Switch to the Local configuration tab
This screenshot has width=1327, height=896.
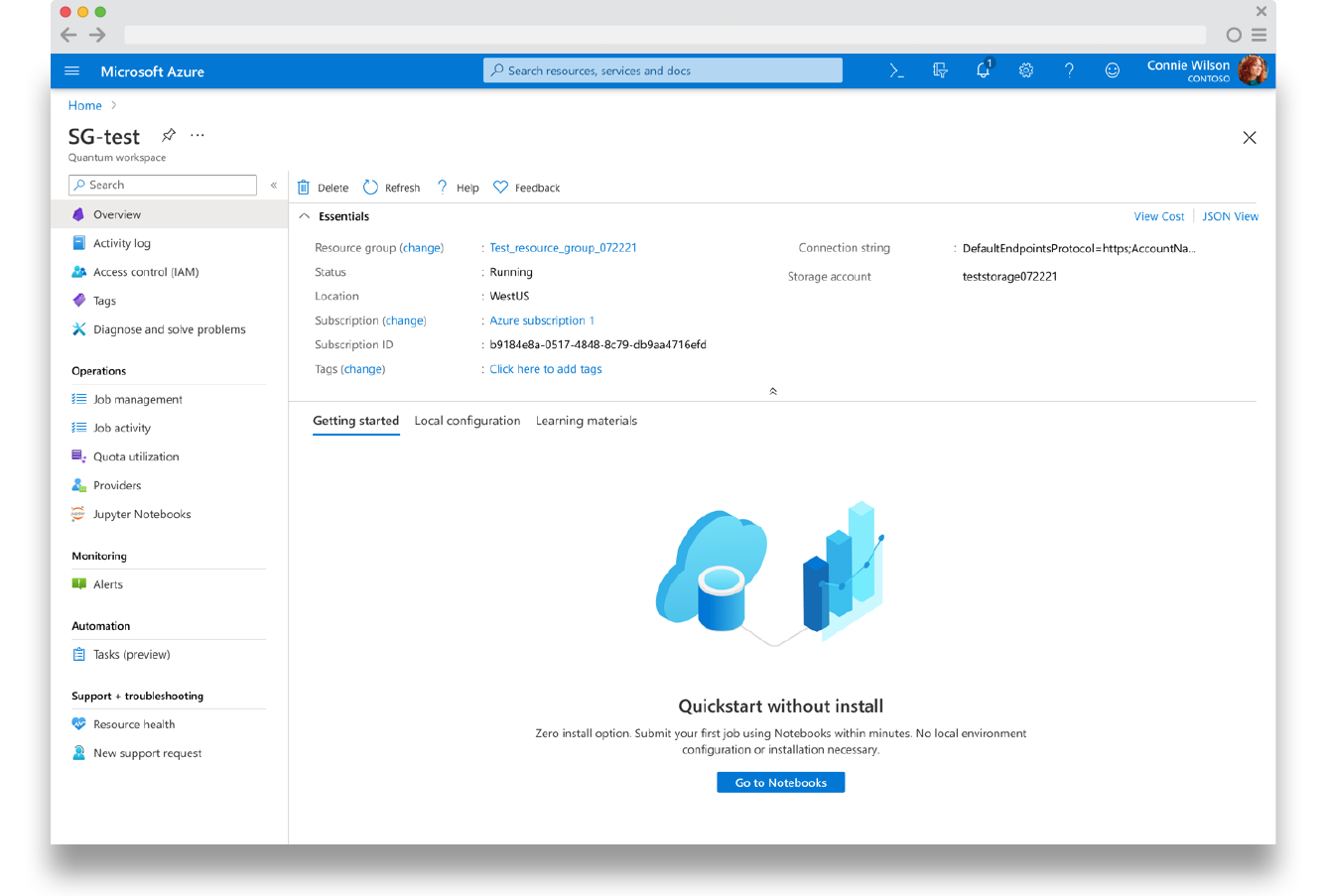coord(467,421)
